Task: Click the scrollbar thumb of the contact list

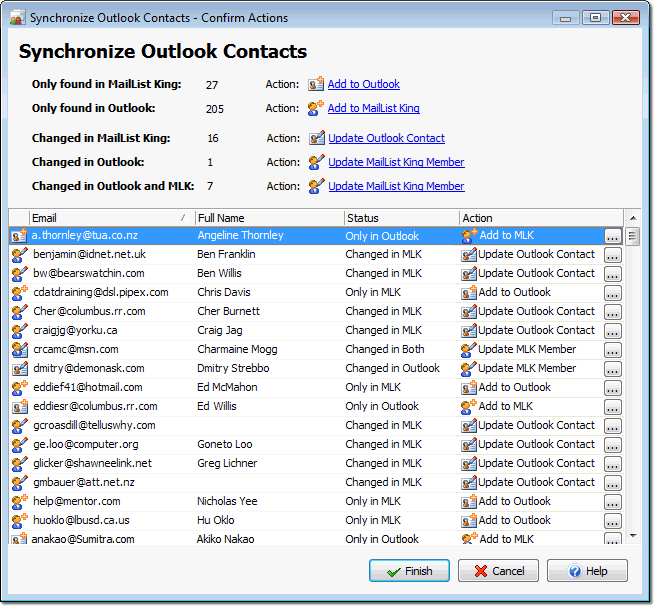Action: pos(633,236)
